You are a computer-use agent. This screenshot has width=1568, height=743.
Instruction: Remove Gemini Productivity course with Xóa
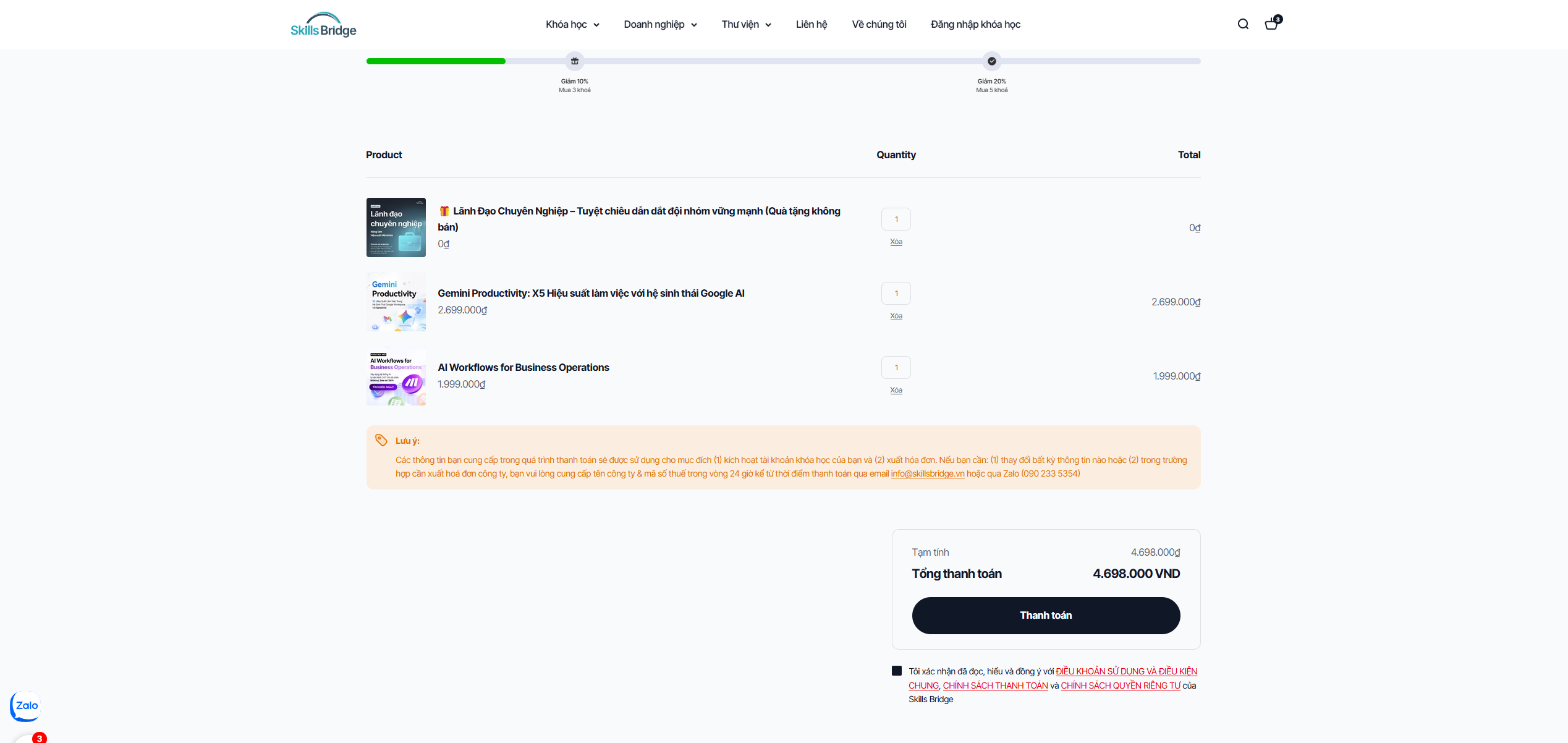(x=896, y=316)
